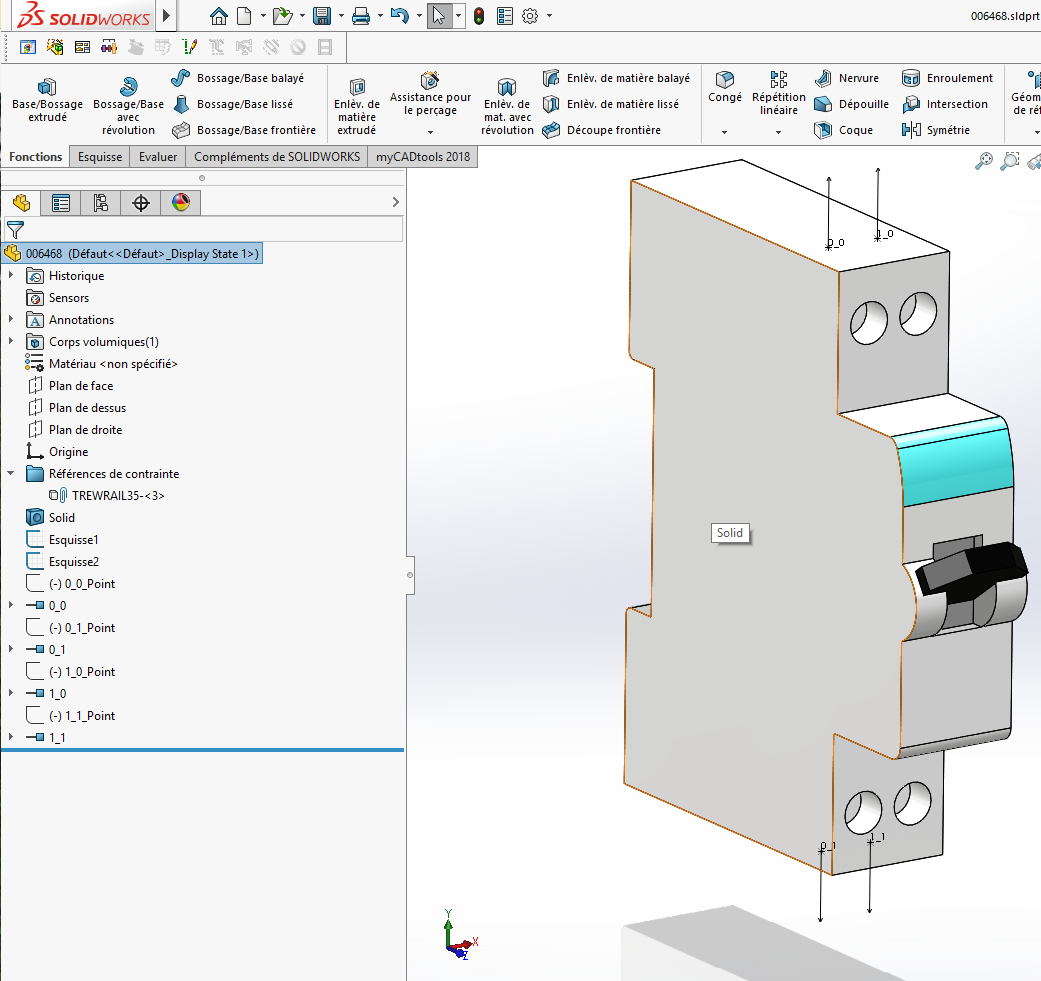
Task: Open the Options gear icon
Action: pyautogui.click(x=530, y=16)
